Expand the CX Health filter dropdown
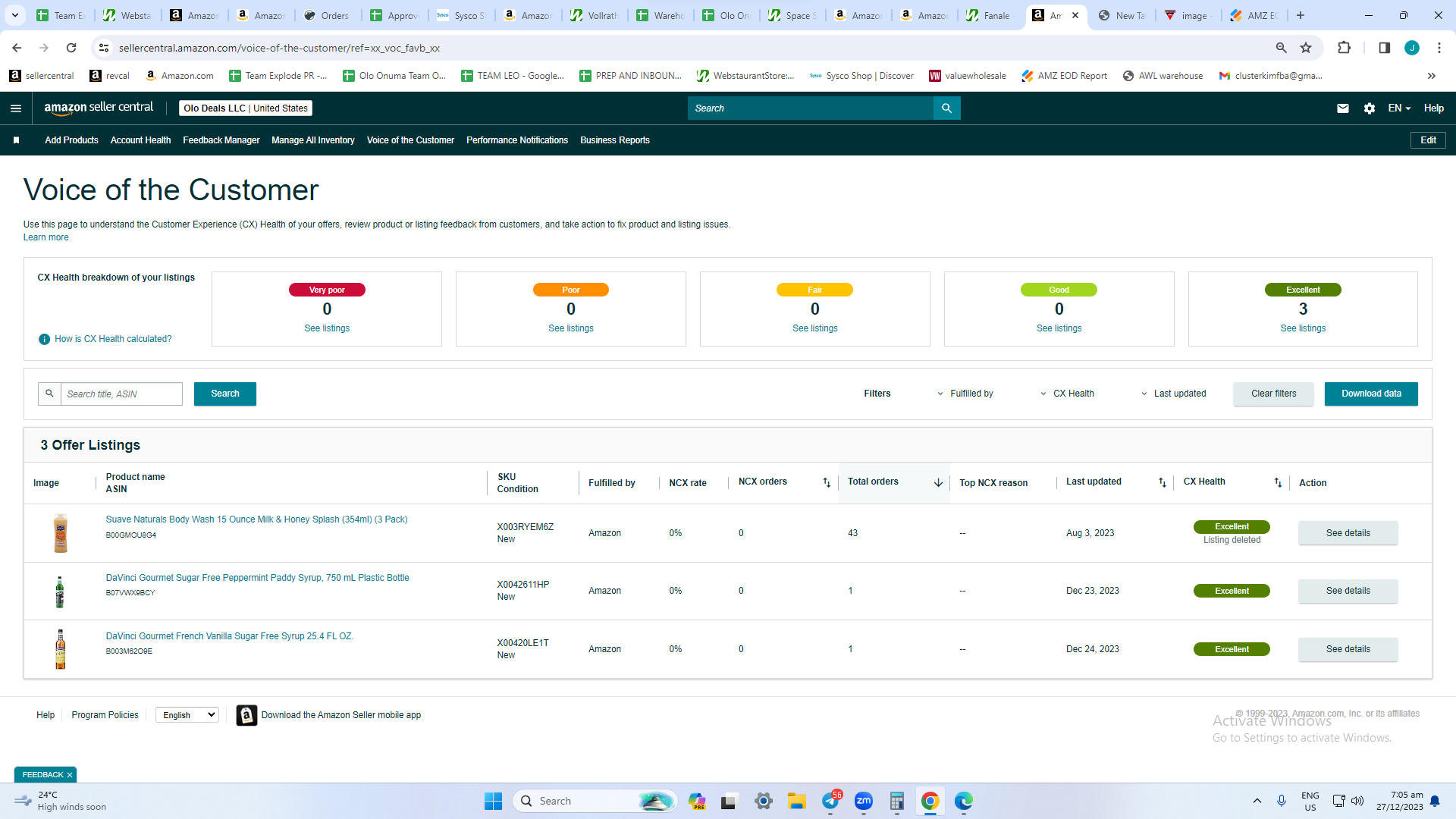 pos(1067,394)
